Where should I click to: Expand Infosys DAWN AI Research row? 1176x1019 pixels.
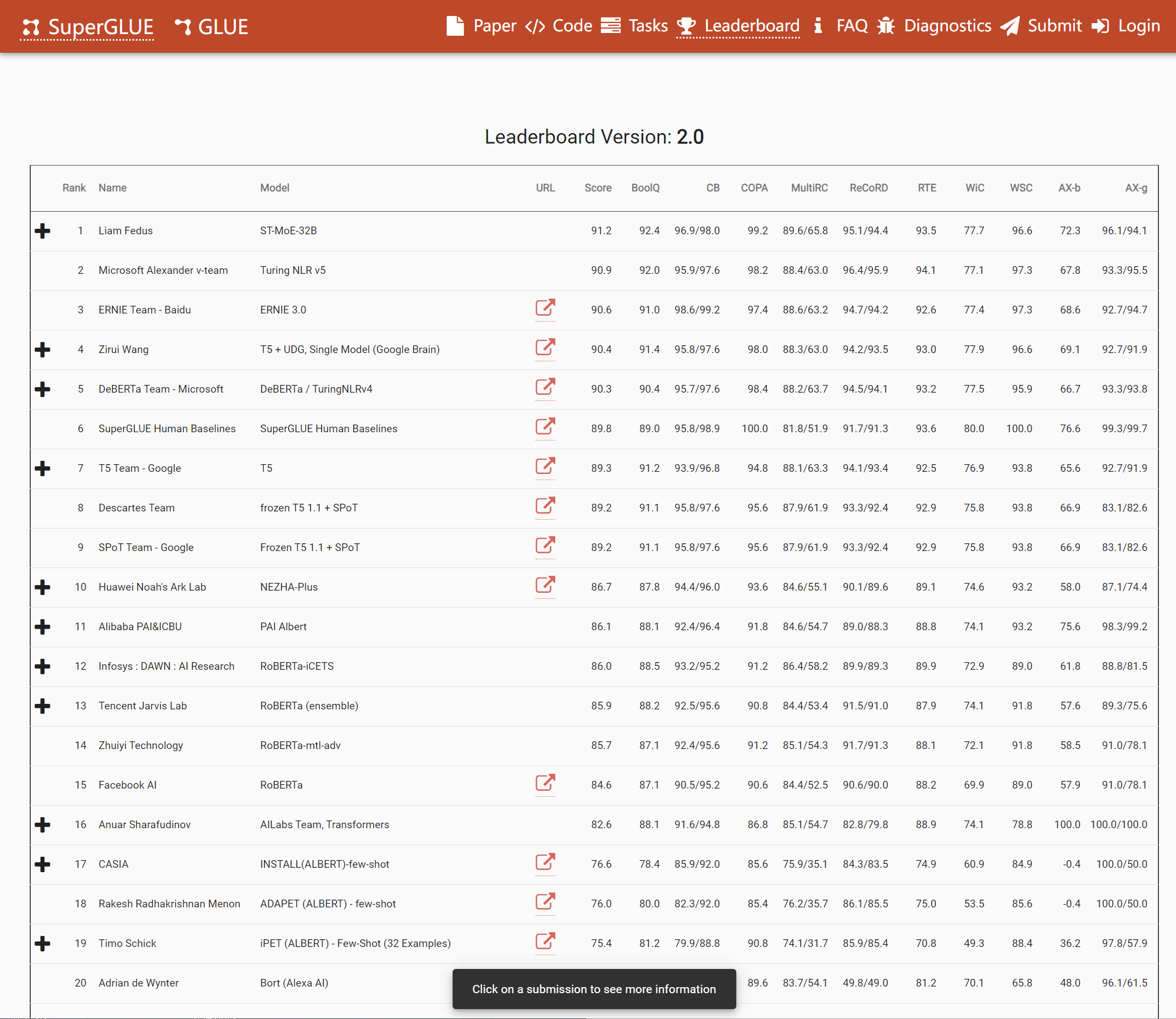(x=43, y=667)
